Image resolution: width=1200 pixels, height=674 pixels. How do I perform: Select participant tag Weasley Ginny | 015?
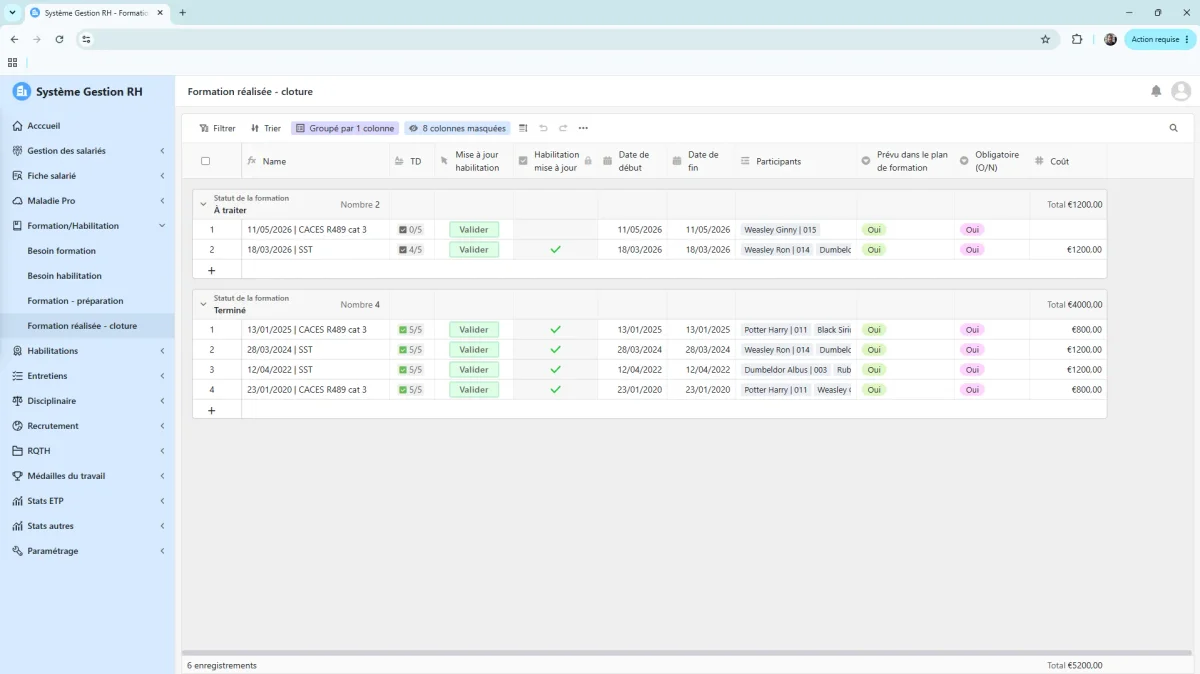(x=780, y=230)
